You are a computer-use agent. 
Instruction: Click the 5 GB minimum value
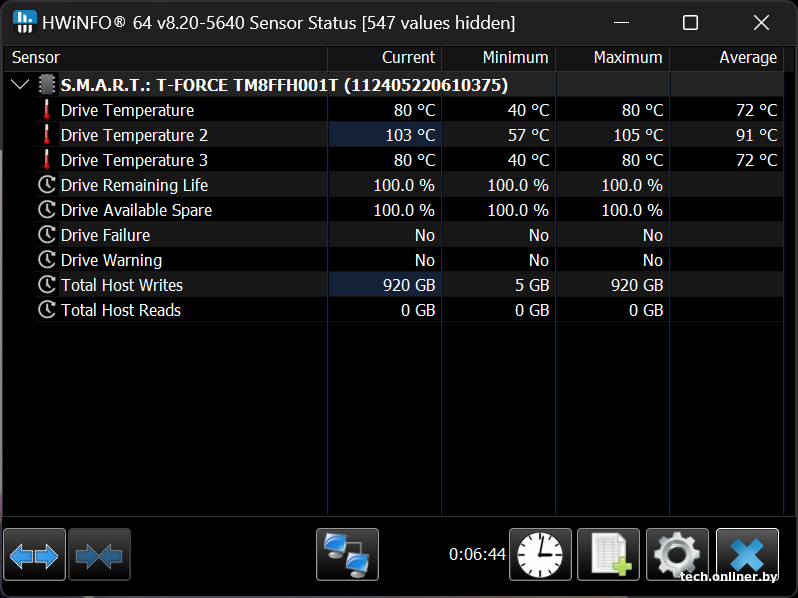point(532,284)
